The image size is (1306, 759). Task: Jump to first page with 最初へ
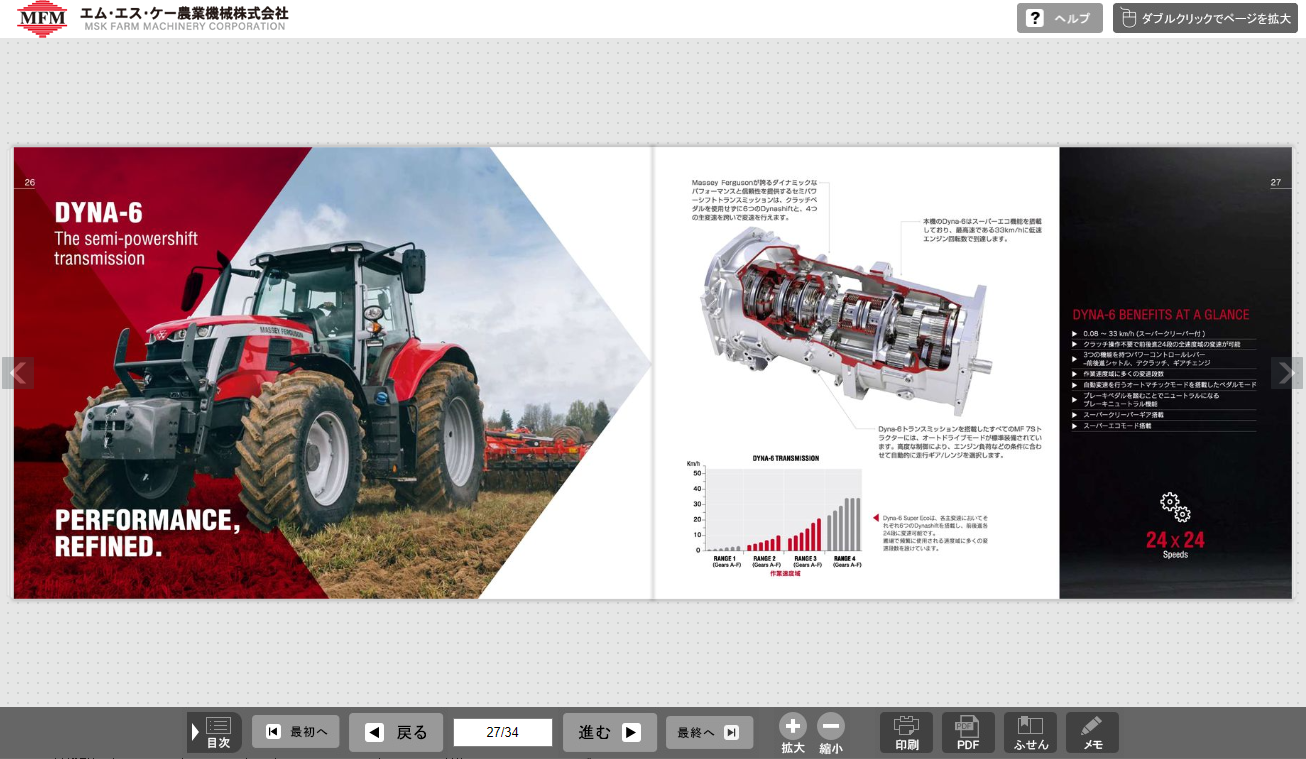(x=296, y=732)
